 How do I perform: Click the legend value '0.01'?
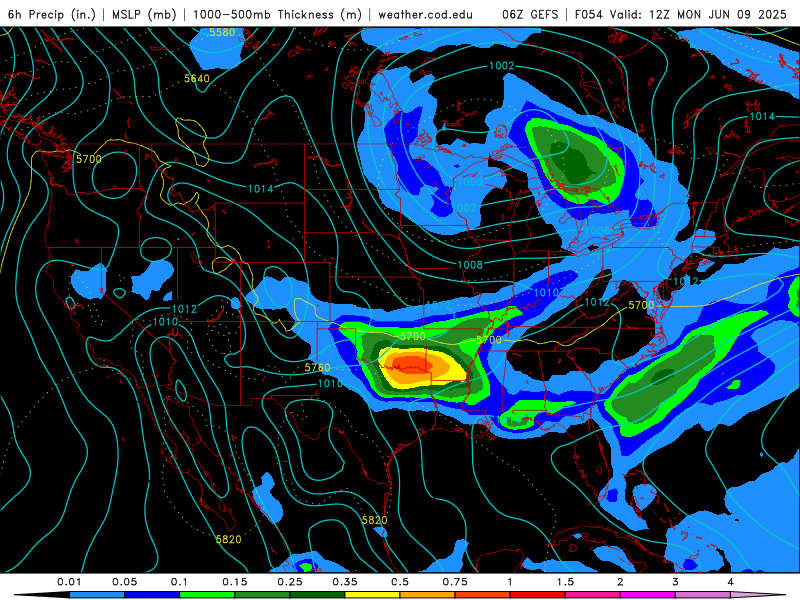pyautogui.click(x=69, y=582)
